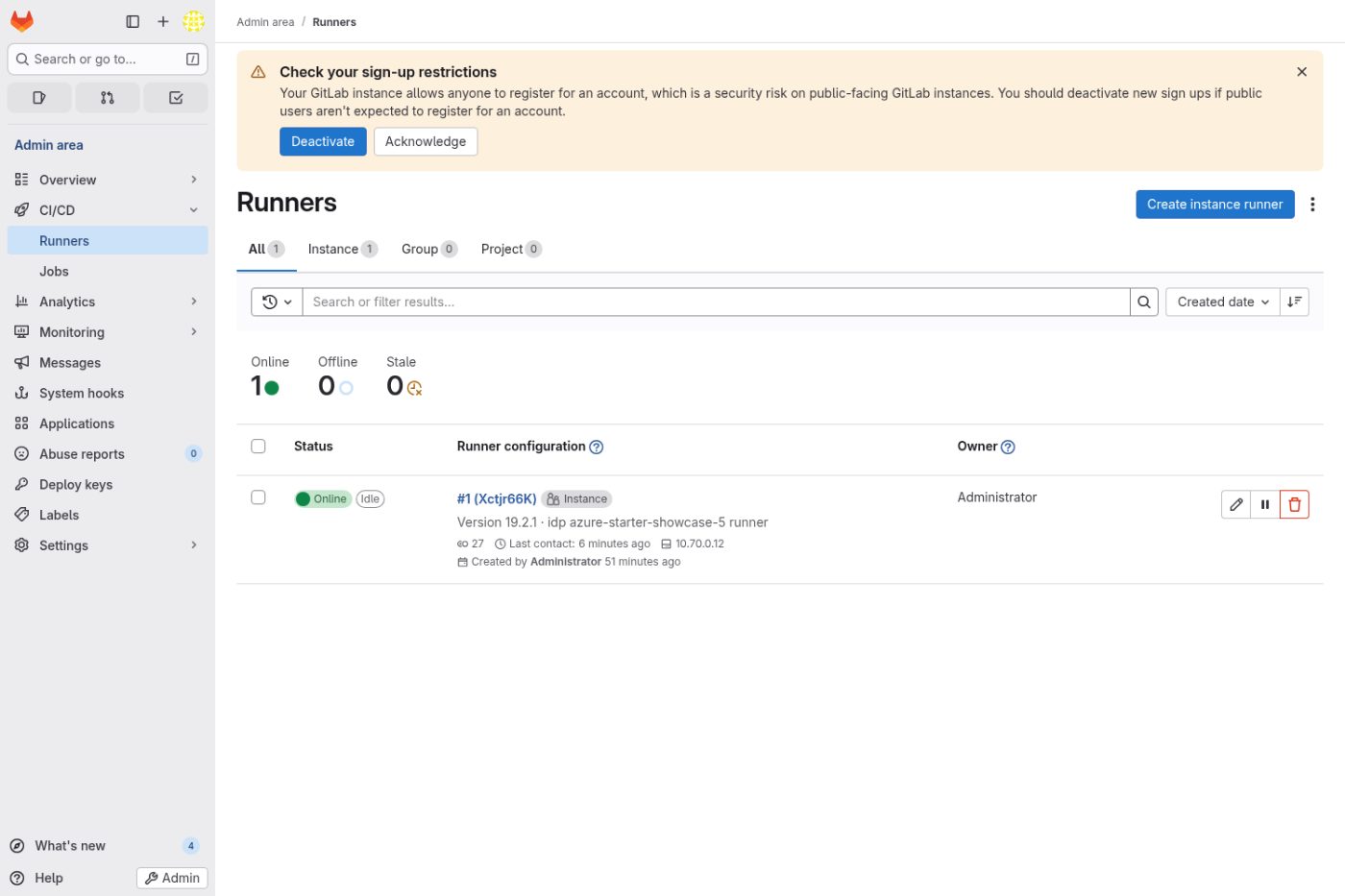Click the Admin button in sidebar footer
Screen dimensions: 1345x896
(x=173, y=878)
